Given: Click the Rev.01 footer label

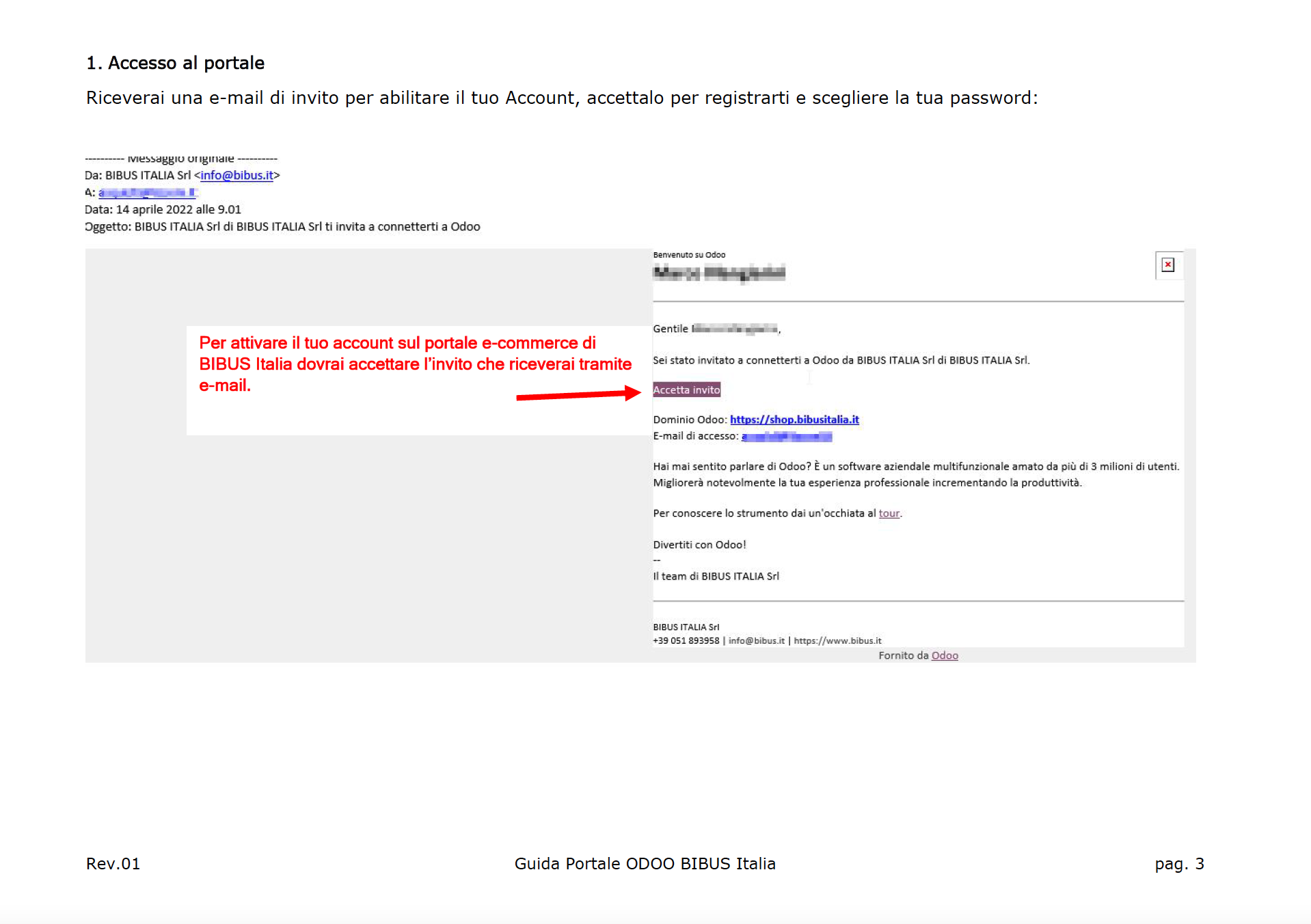Looking at the screenshot, I should click(113, 864).
